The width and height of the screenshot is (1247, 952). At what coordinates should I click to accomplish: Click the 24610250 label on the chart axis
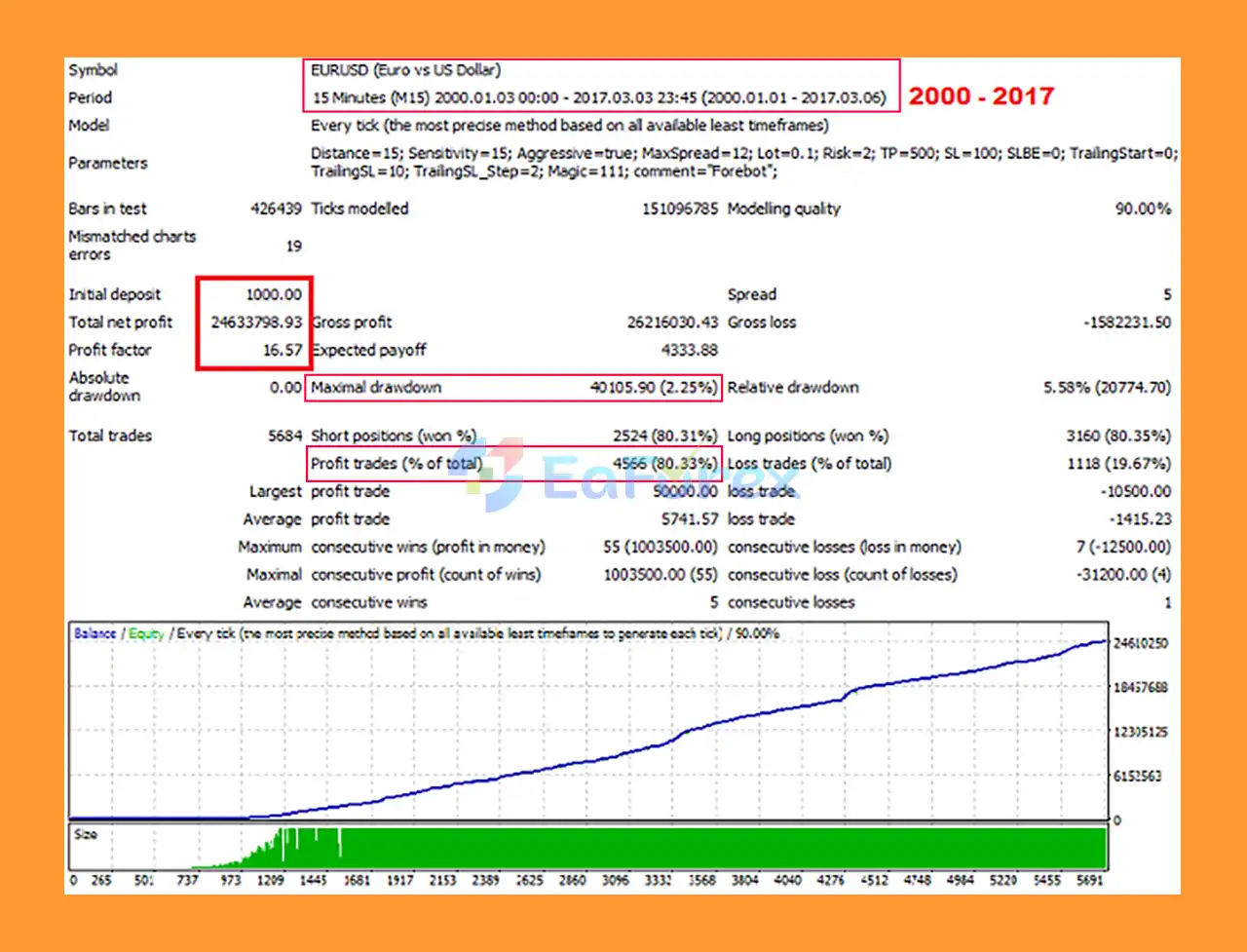[x=1140, y=643]
